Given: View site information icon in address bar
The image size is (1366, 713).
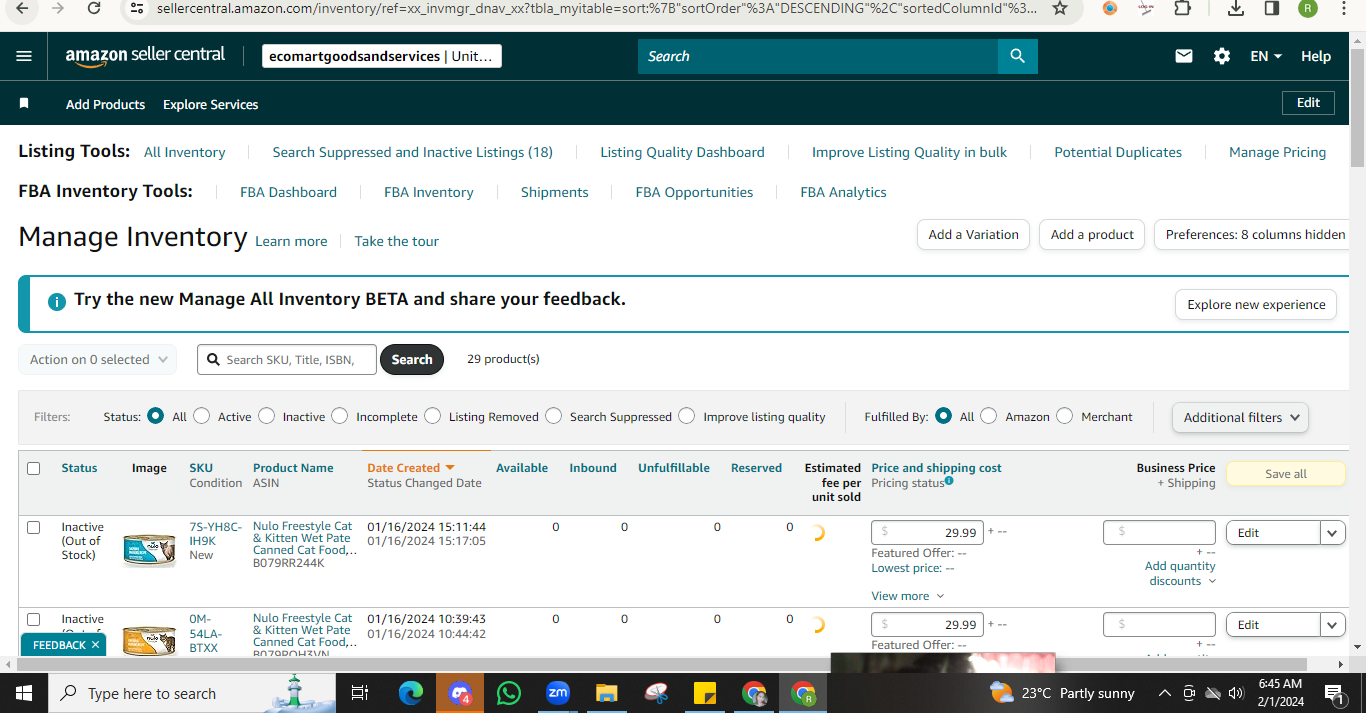Looking at the screenshot, I should pyautogui.click(x=138, y=8).
